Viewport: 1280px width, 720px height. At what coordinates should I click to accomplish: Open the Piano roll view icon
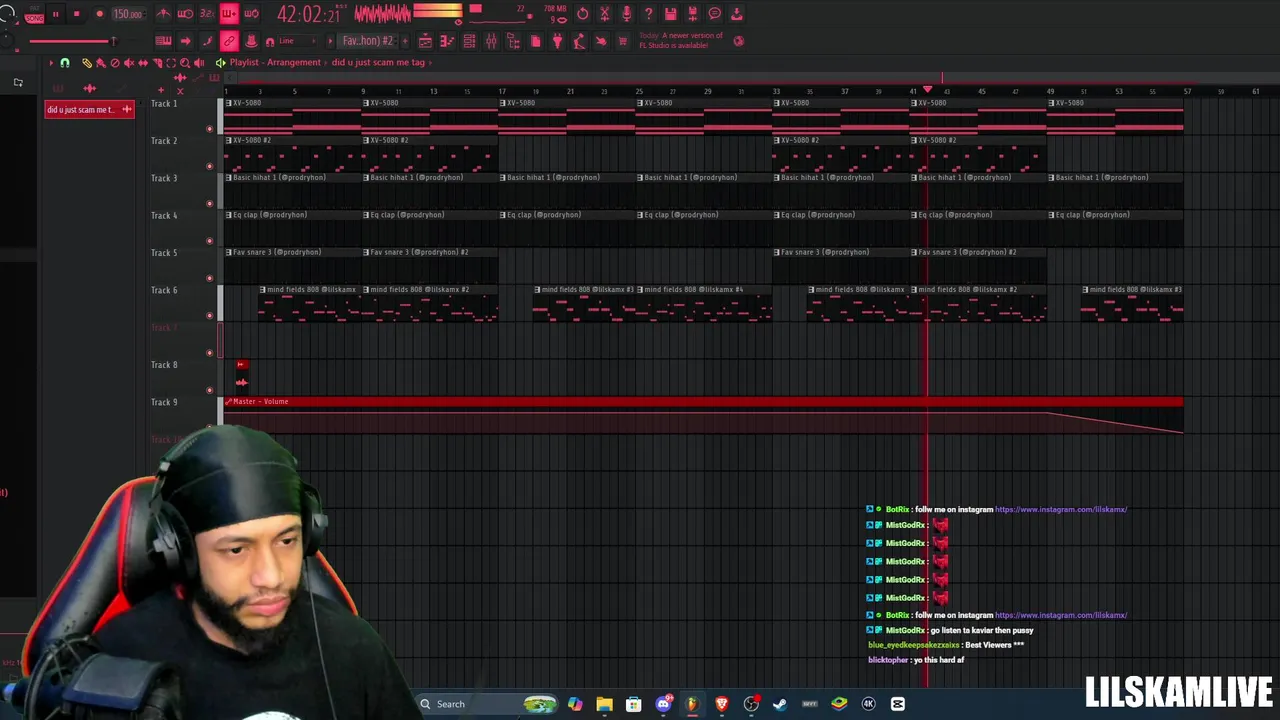click(x=446, y=41)
